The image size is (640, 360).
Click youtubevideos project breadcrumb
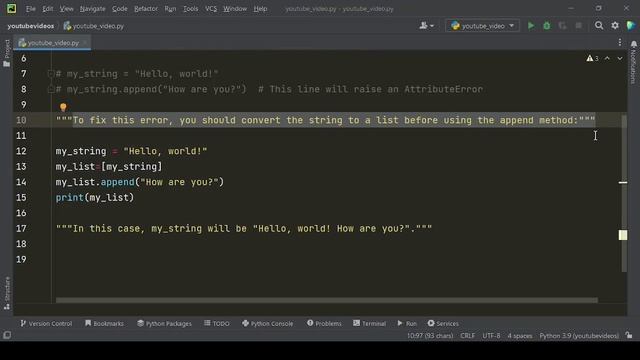(x=31, y=26)
